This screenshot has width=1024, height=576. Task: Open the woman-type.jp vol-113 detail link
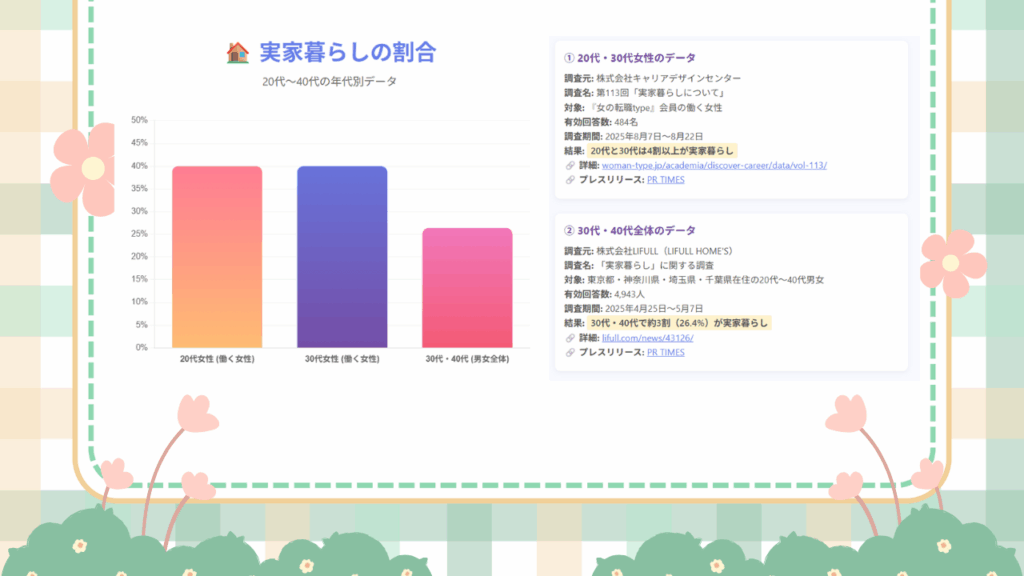click(x=714, y=165)
